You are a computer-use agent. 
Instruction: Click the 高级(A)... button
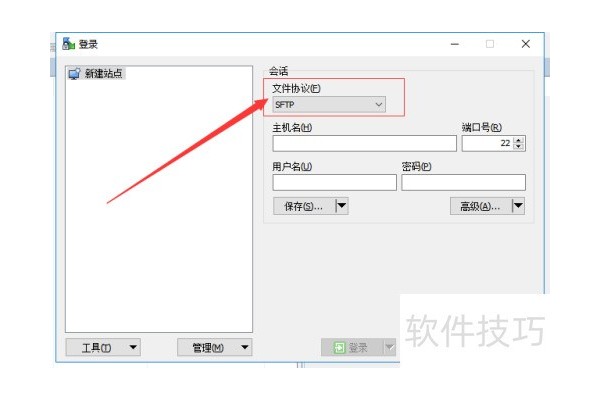tap(481, 206)
